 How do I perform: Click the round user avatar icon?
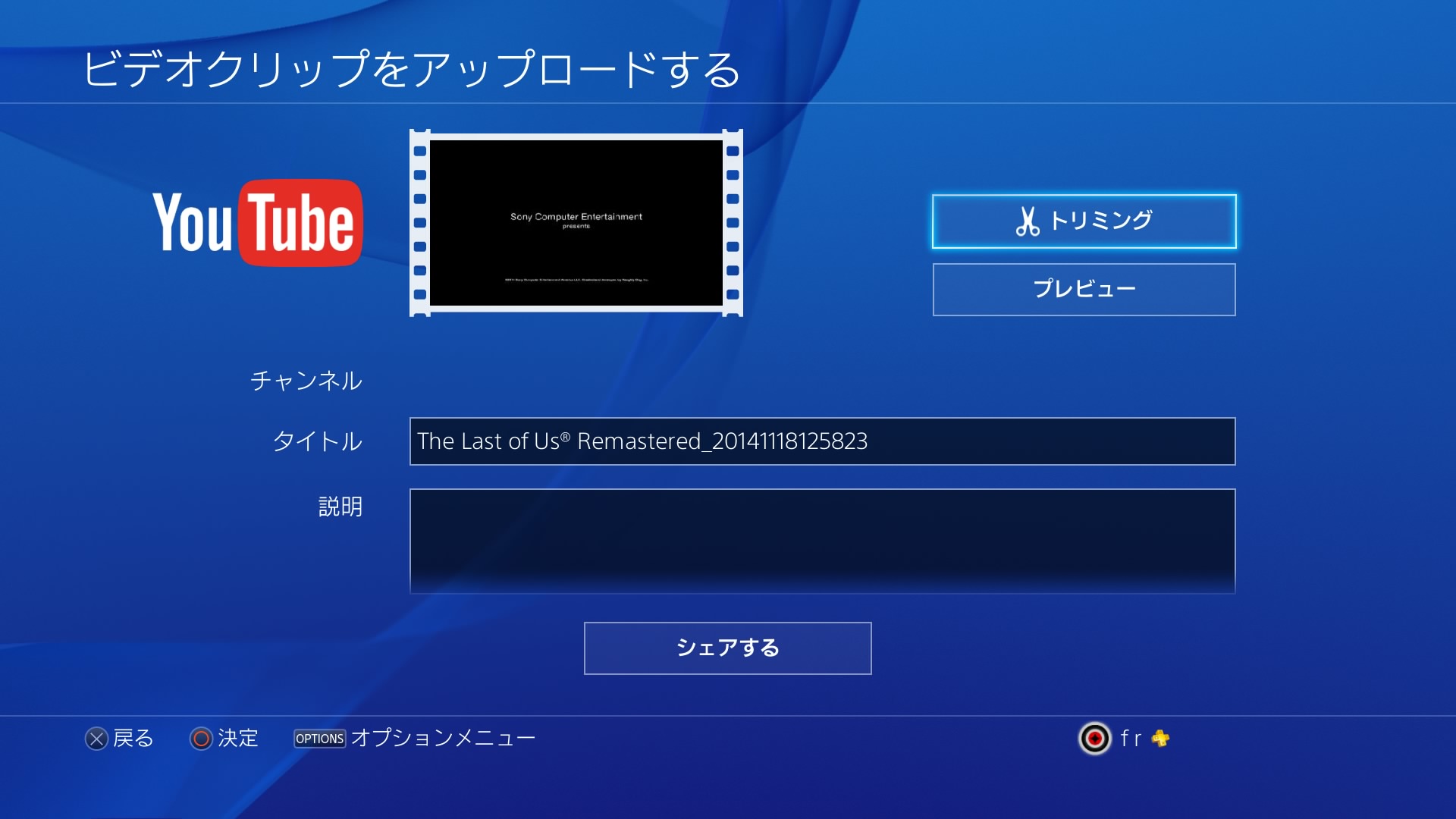(1094, 739)
